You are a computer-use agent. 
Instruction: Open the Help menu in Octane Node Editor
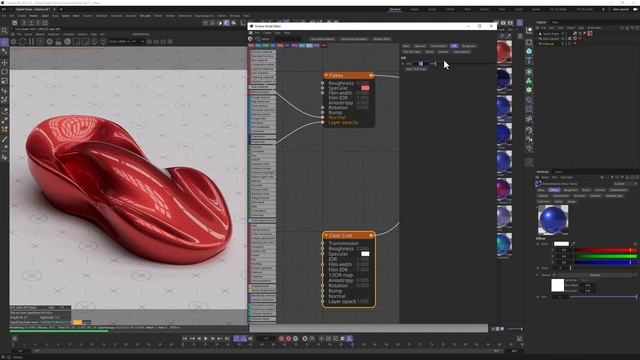tap(287, 33)
